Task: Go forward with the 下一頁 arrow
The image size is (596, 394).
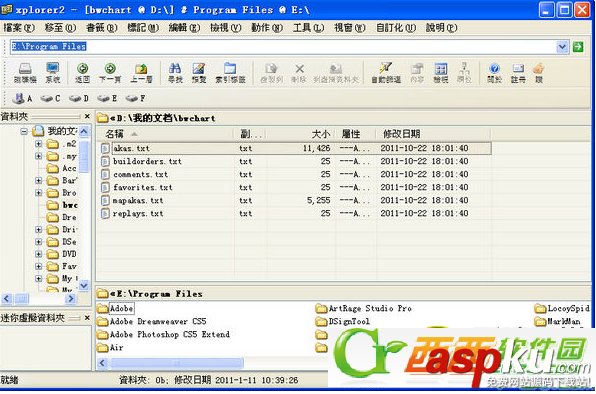Action: click(110, 73)
